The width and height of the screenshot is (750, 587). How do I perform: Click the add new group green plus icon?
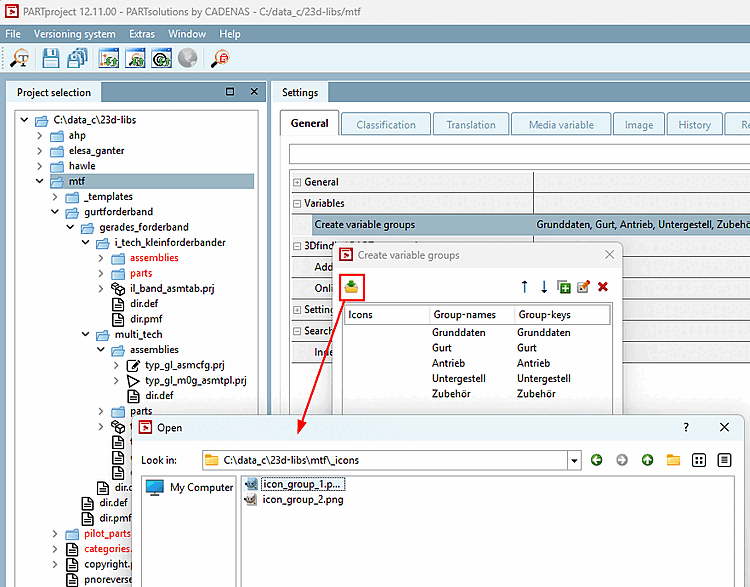click(564, 287)
